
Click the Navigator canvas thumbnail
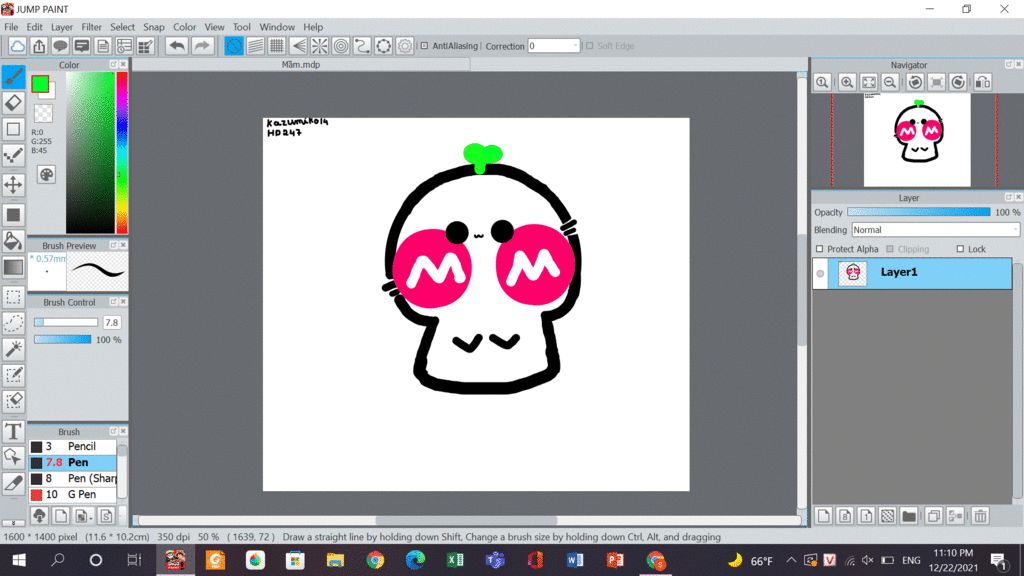(917, 141)
